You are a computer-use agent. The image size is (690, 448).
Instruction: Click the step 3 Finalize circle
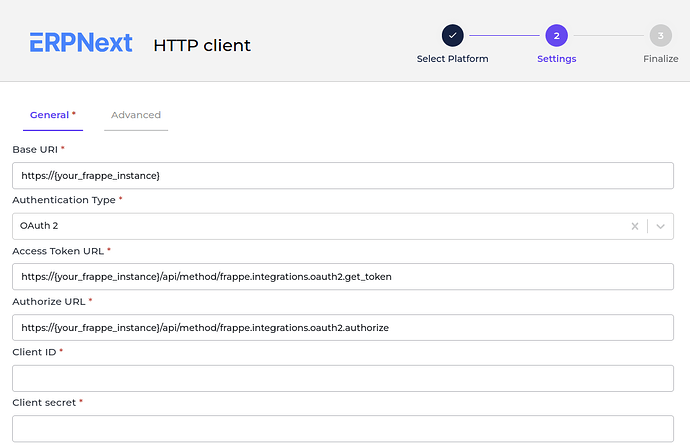pos(661,36)
